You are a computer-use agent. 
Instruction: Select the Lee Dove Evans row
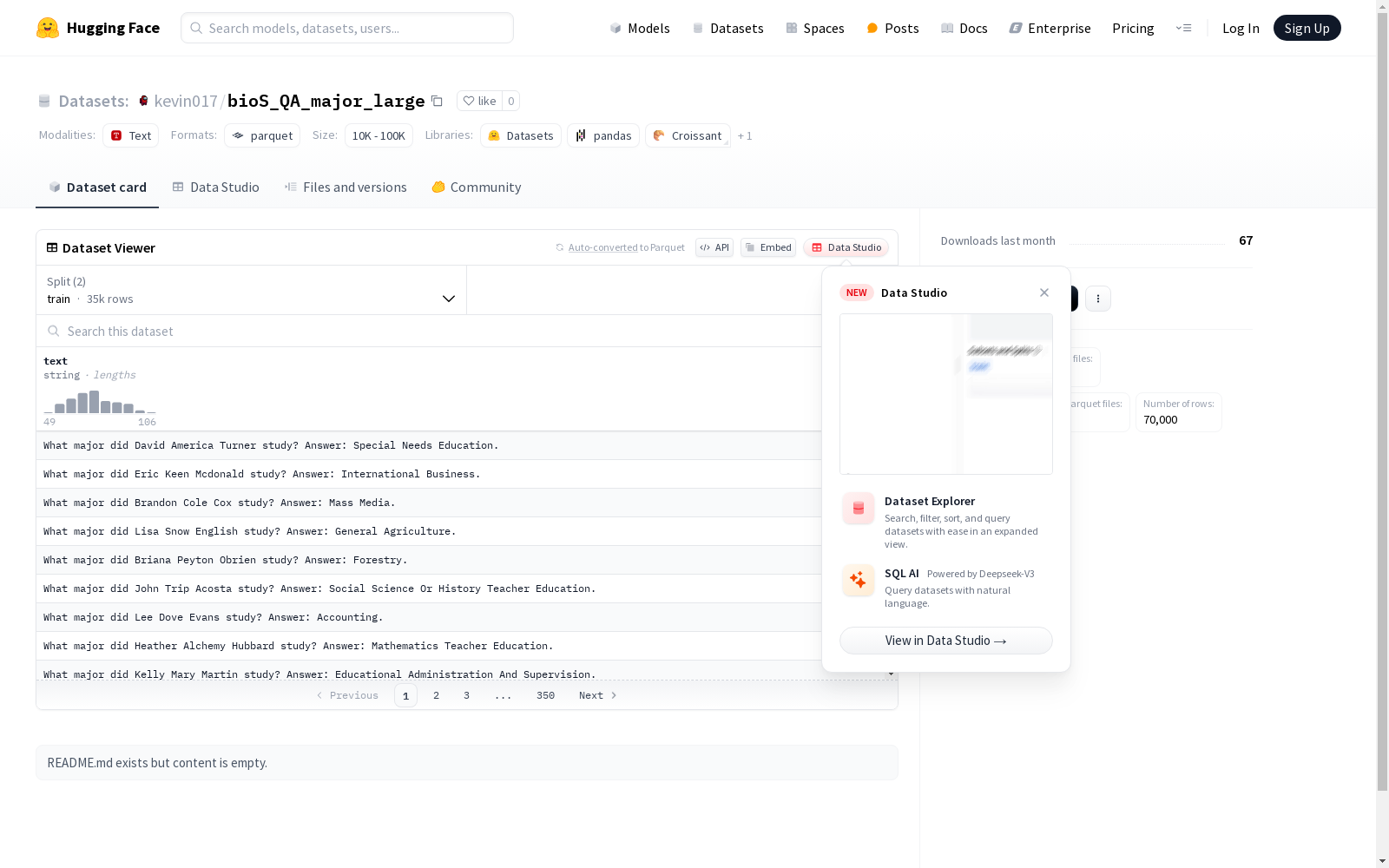(x=429, y=617)
